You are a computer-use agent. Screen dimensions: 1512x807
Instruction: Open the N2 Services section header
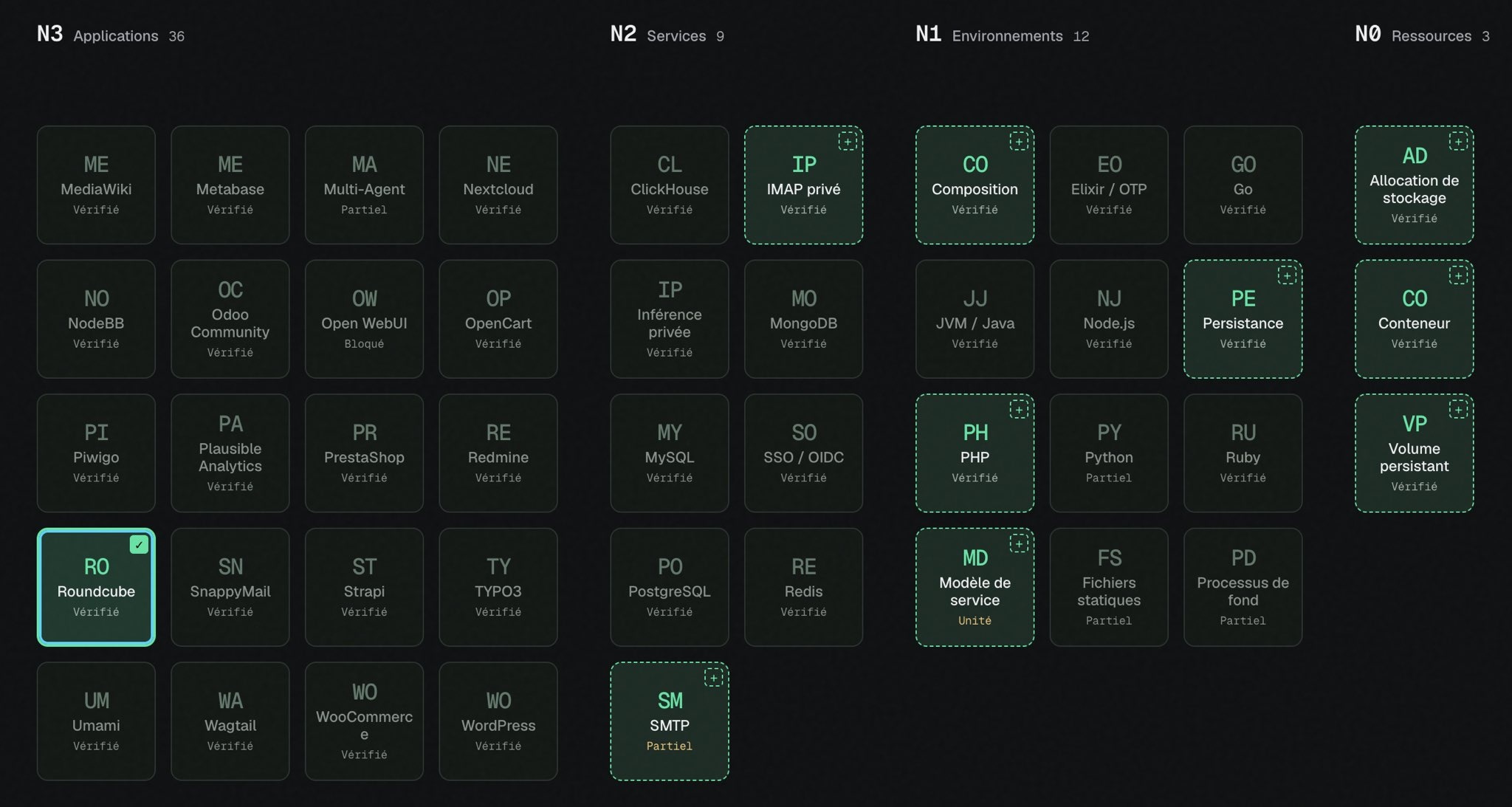coord(667,35)
